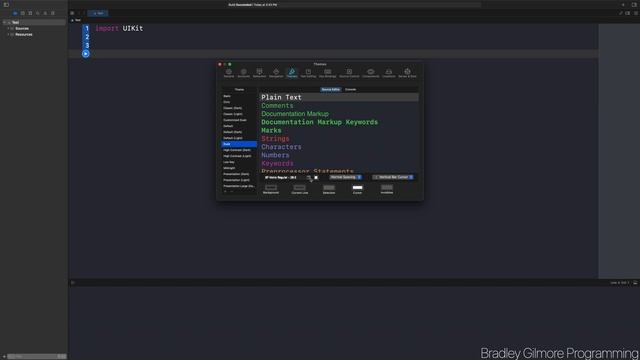Open Key Bindings preferences pane
The height and width of the screenshot is (360, 640).
coord(327,73)
